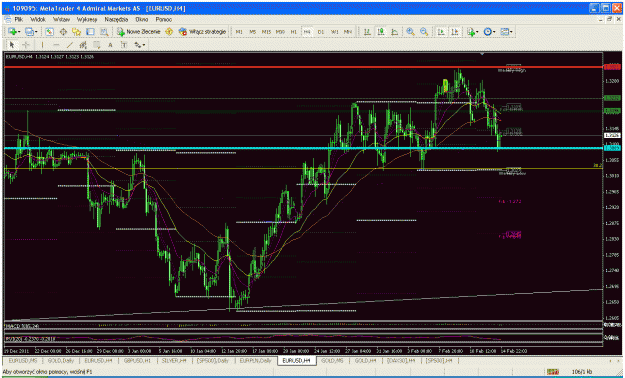Select the Equidistant Channel tool

[x=83, y=45]
